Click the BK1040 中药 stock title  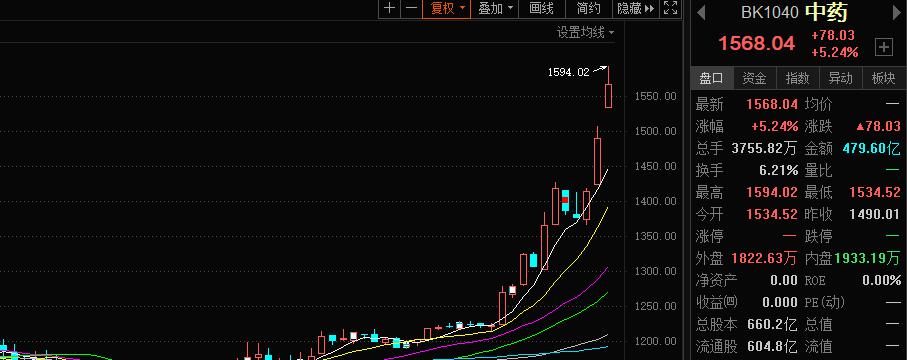click(794, 12)
